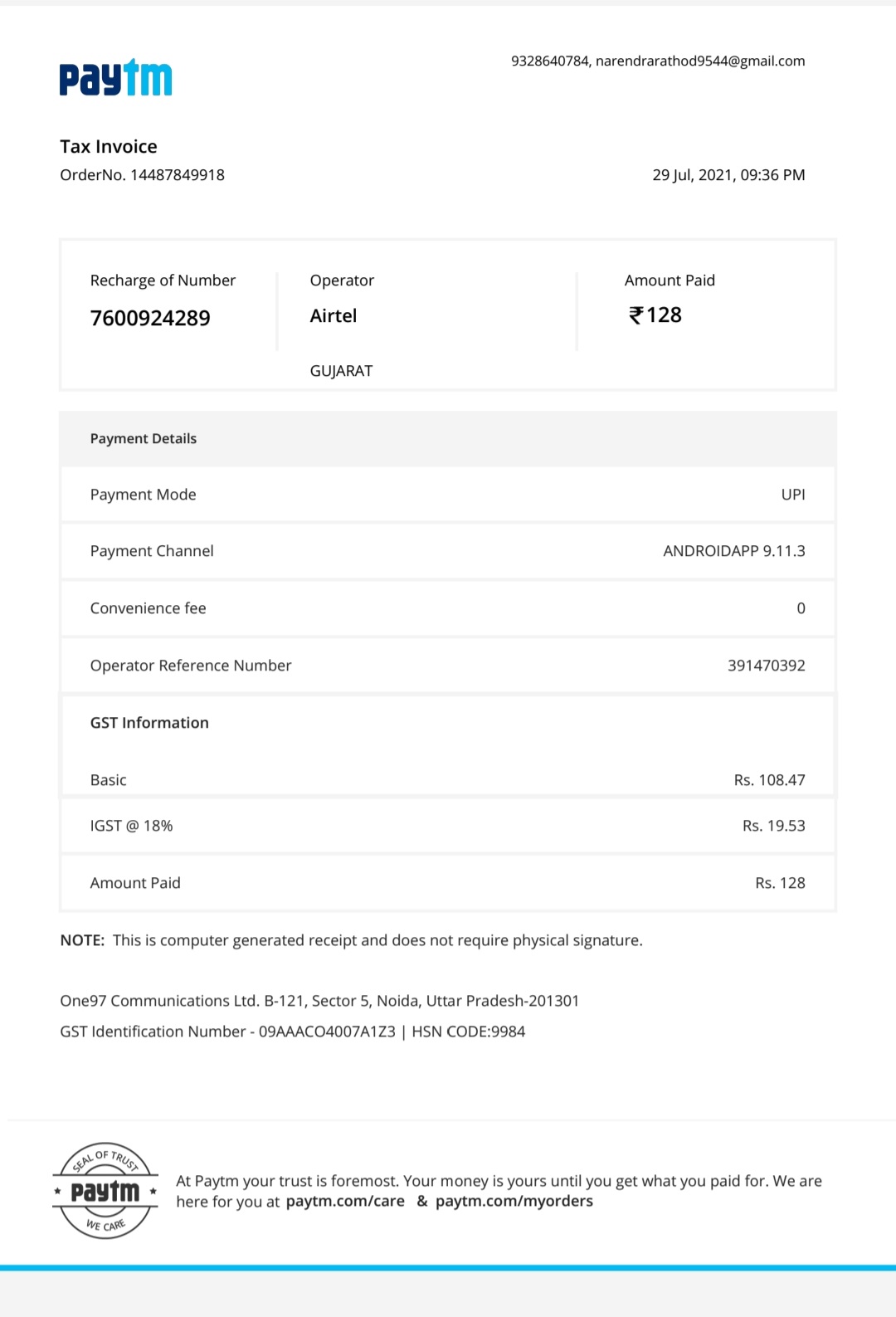Click the rupee symbol beside 128
Screen dimensions: 896x1317
pos(635,315)
